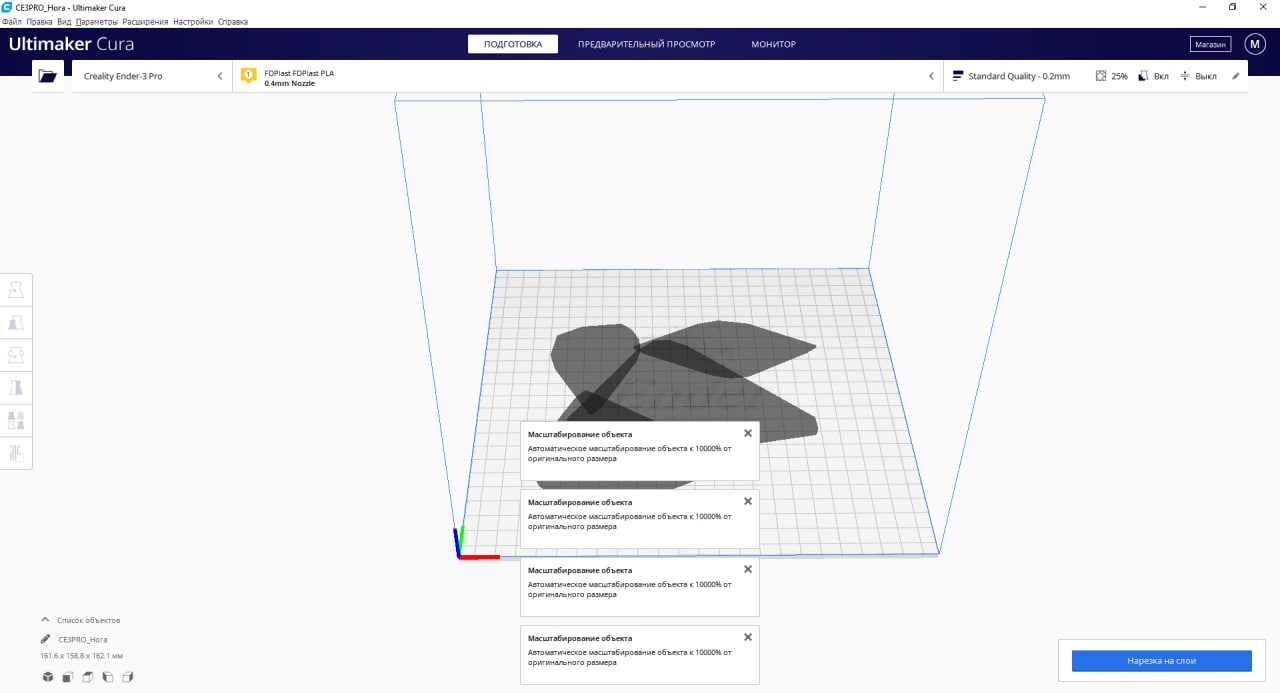Image resolution: width=1280 pixels, height=693 pixels.
Task: Switch to front view cube icon
Action: coord(67,677)
